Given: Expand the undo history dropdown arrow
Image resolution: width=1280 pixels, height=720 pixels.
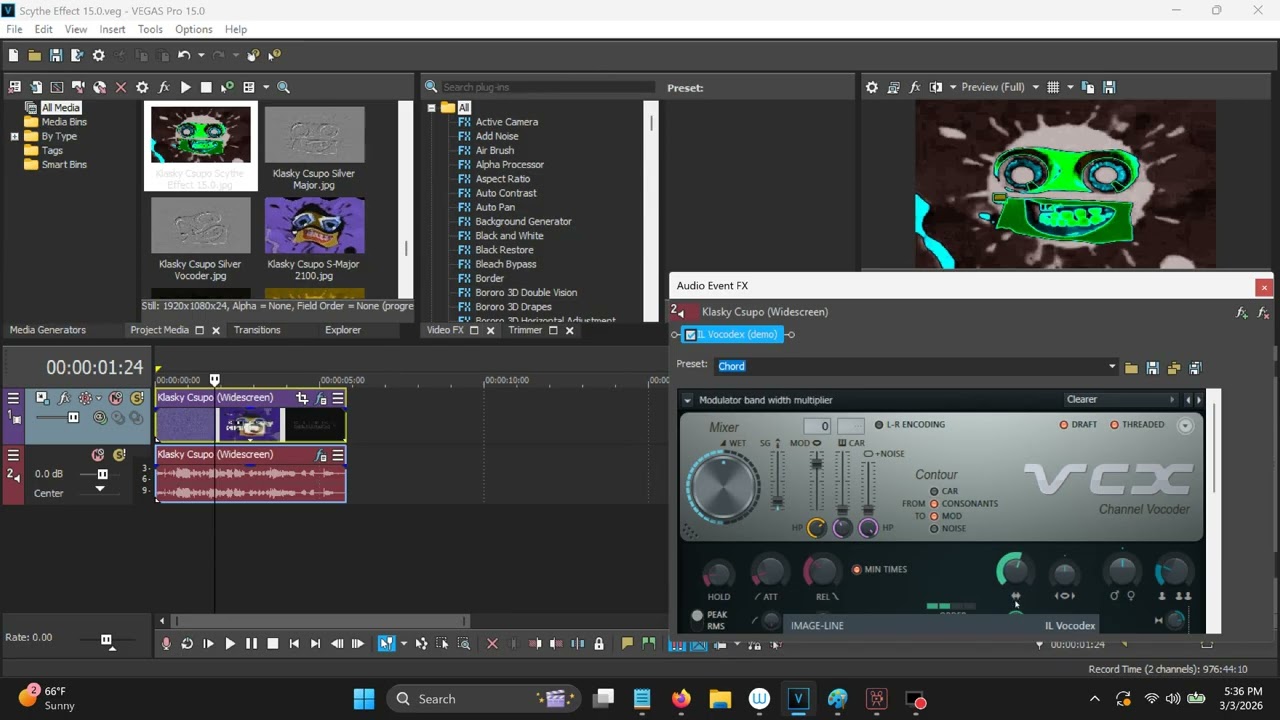Looking at the screenshot, I should (201, 56).
